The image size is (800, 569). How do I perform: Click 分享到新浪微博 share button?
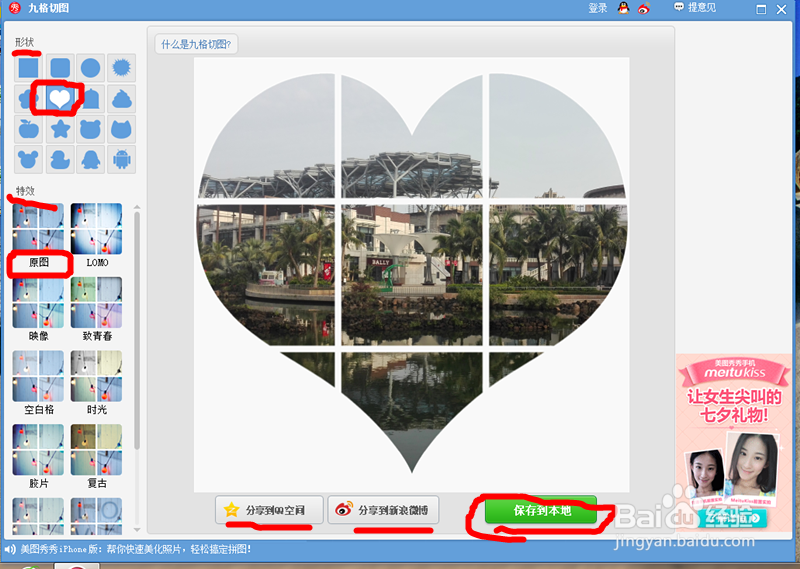coord(383,510)
